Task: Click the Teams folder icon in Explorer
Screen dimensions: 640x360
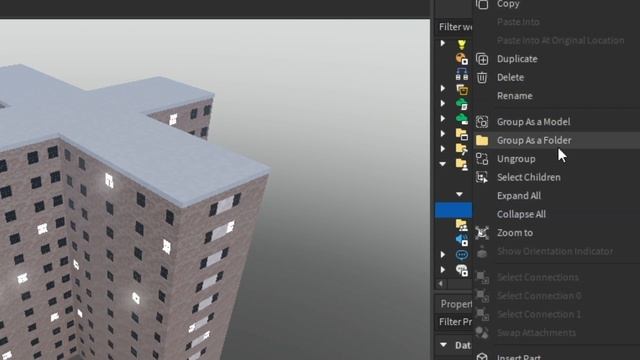Action: [x=462, y=224]
